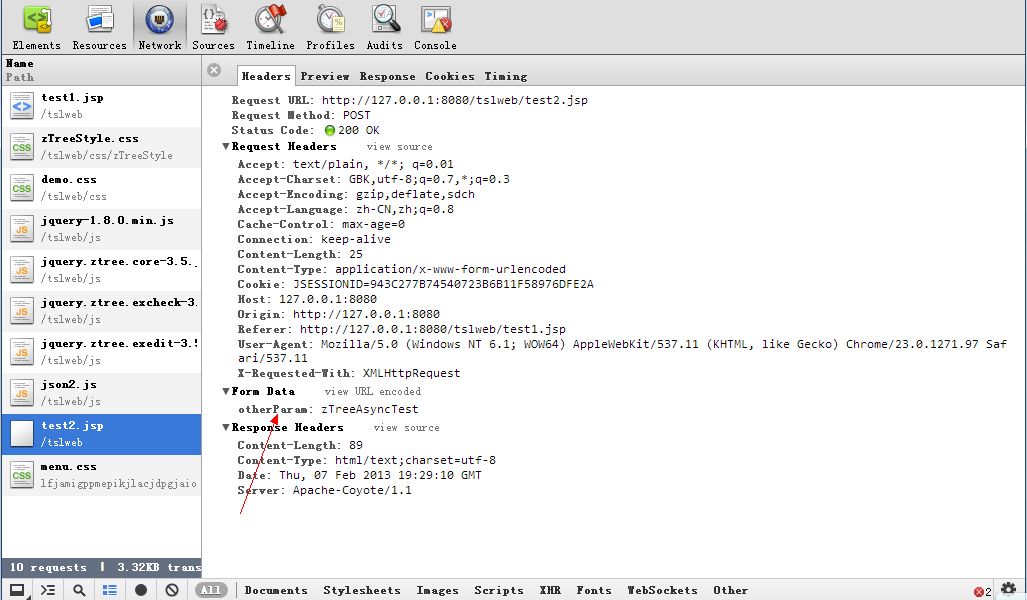Open the Resources panel

[x=100, y=28]
